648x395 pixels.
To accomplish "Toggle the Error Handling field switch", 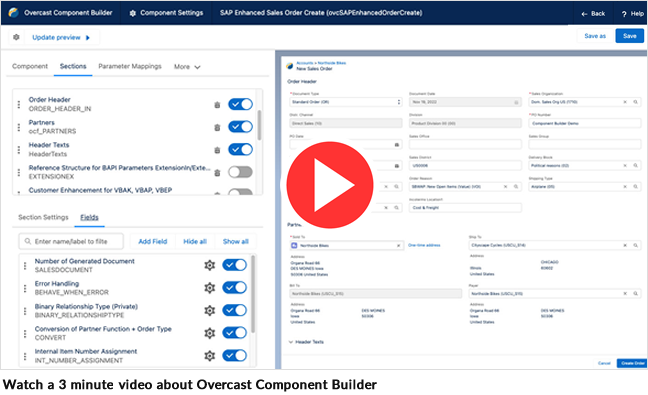I will tap(234, 287).
